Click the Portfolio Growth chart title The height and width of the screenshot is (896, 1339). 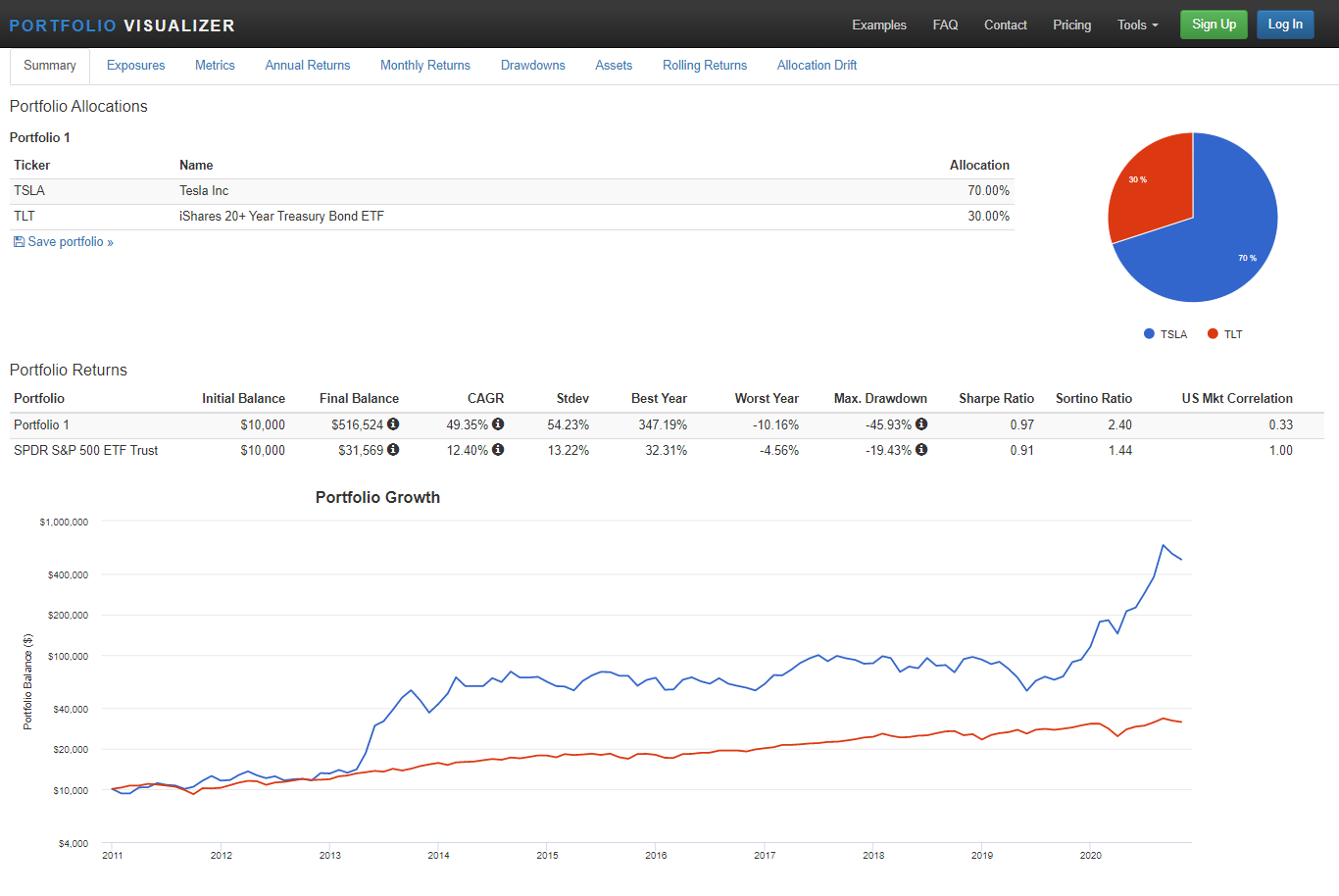pyautogui.click(x=377, y=497)
